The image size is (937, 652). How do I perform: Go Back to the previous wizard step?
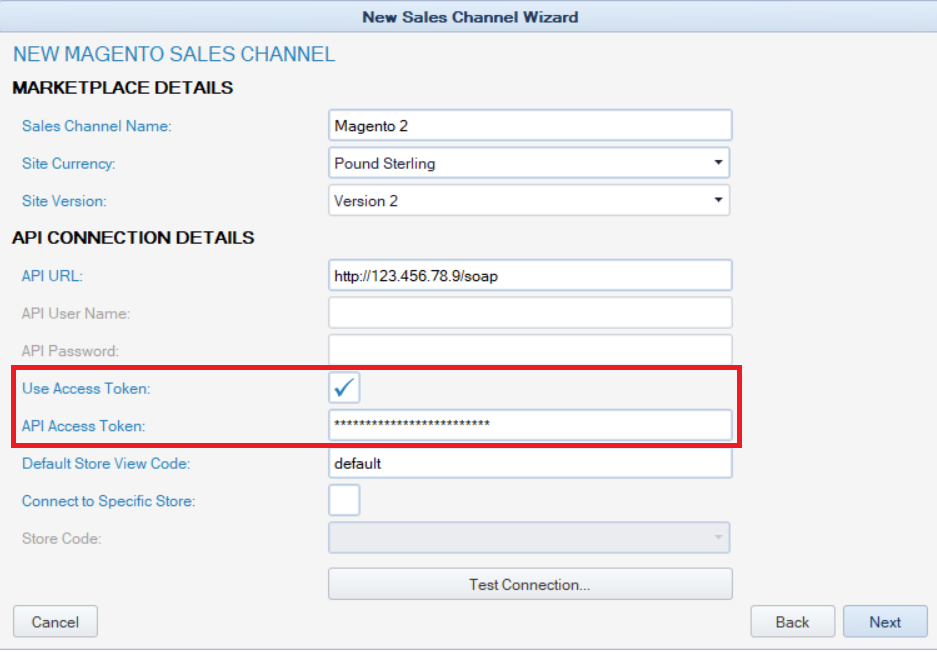(792, 622)
